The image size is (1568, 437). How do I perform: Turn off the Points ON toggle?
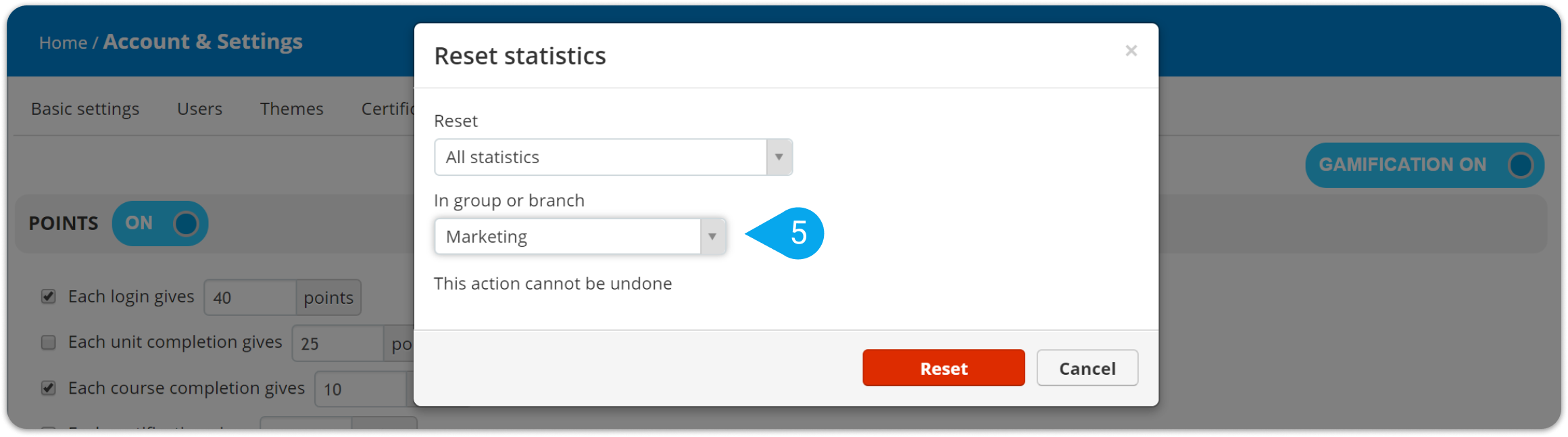pyautogui.click(x=160, y=223)
